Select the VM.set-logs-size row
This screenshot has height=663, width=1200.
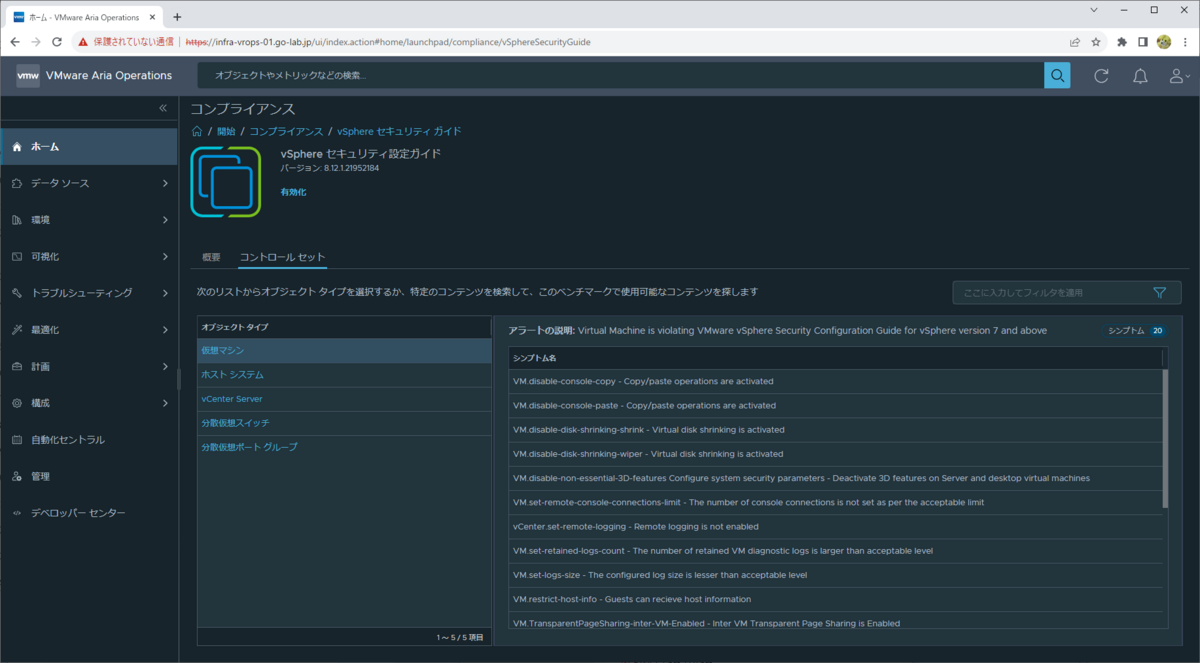pos(835,575)
